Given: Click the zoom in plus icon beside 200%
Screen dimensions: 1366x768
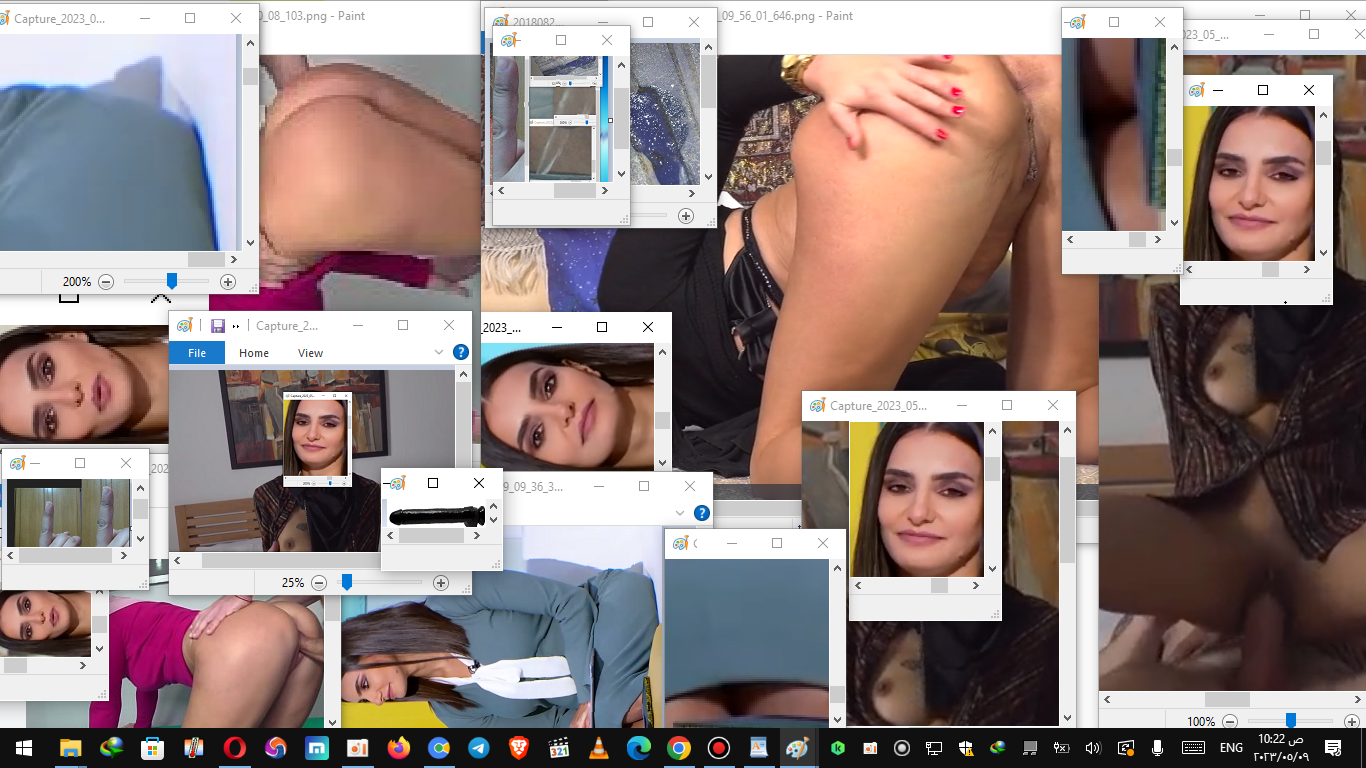Looking at the screenshot, I should pos(228,281).
